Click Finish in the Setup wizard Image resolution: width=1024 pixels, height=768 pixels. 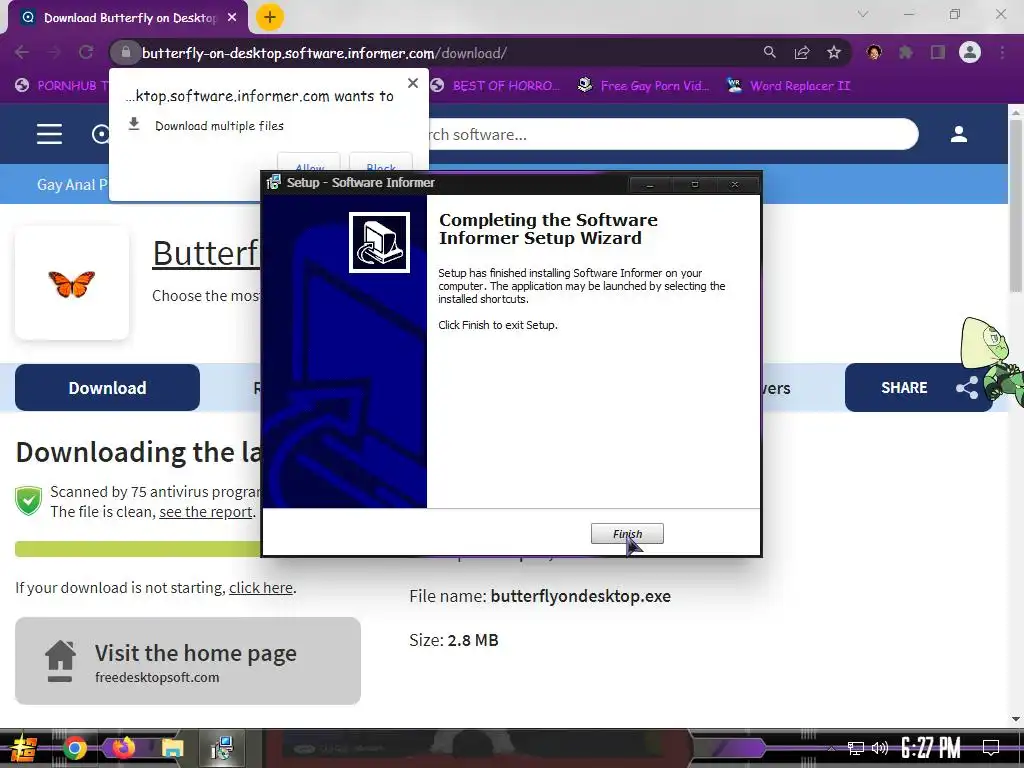tap(627, 534)
